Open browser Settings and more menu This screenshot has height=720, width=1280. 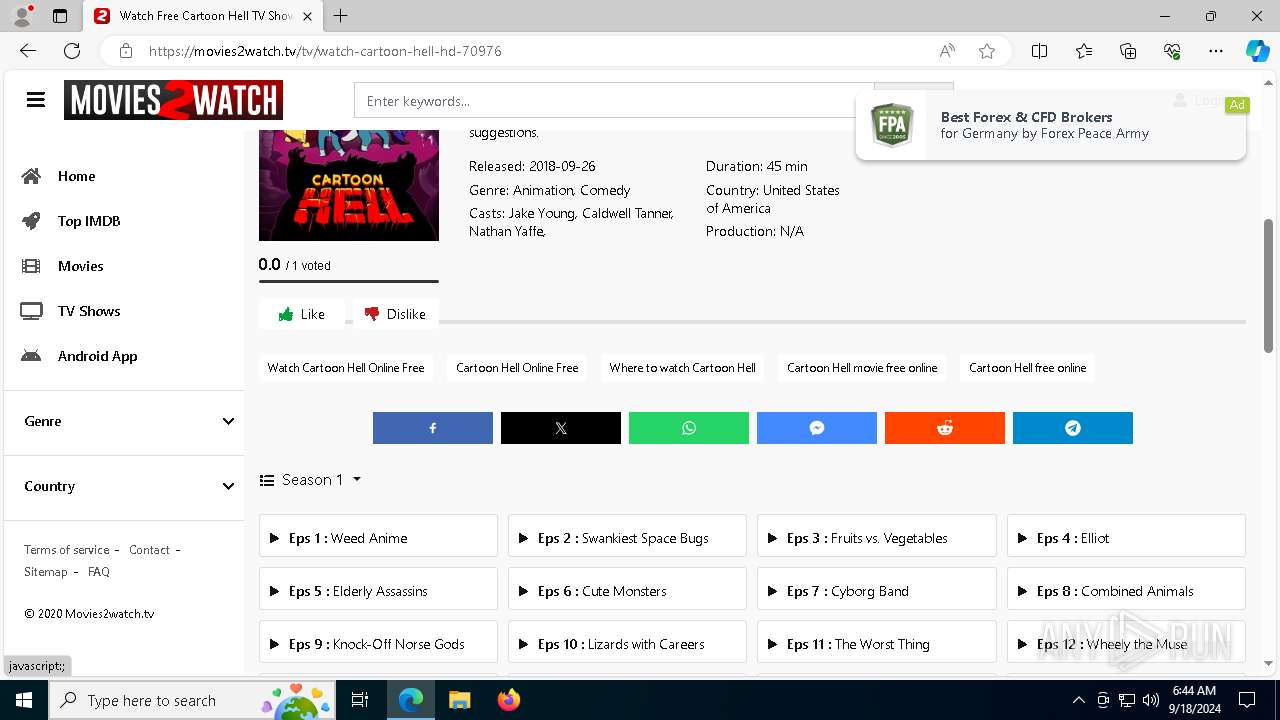point(1216,51)
